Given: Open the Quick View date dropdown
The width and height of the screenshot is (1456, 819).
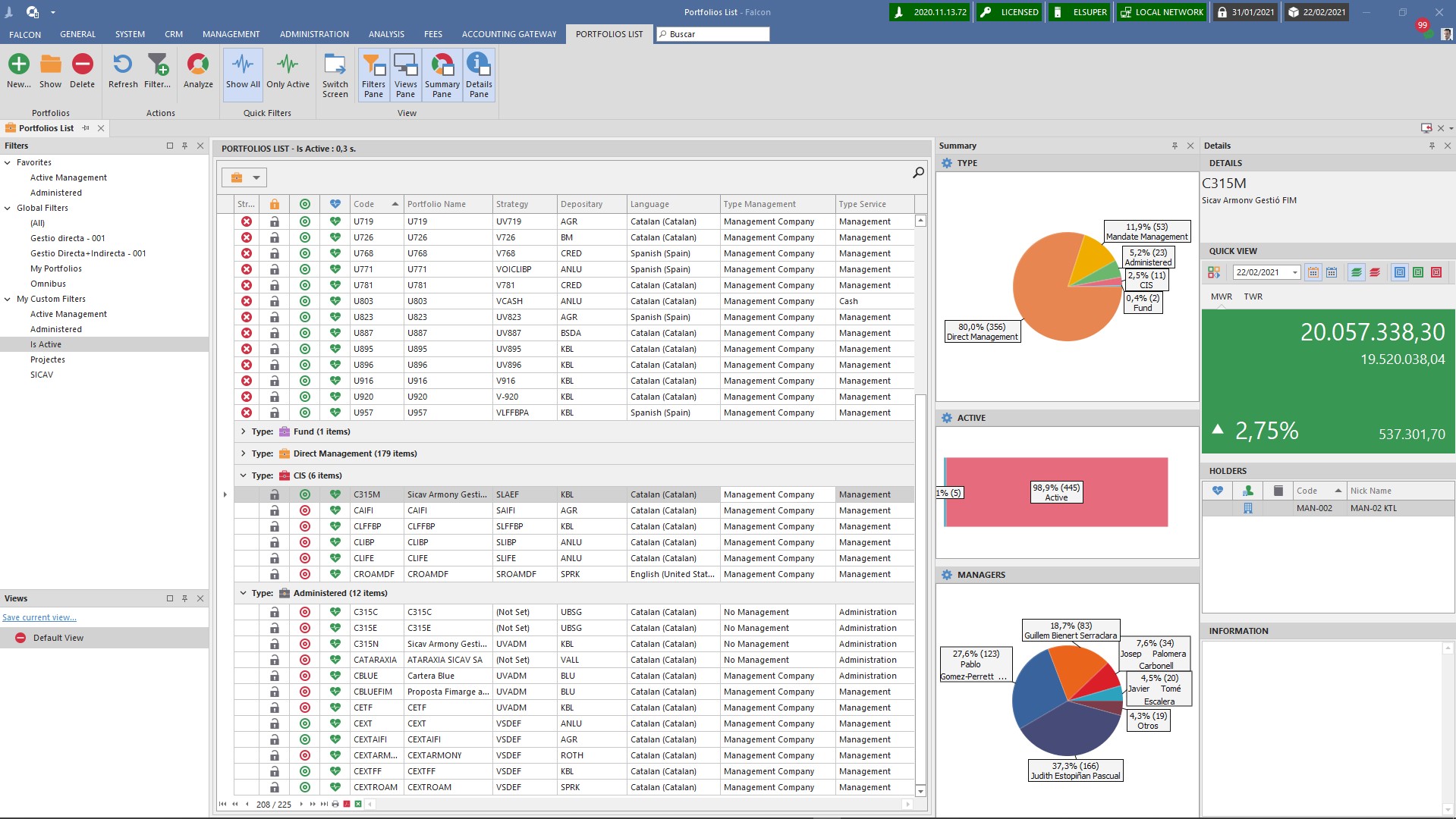Looking at the screenshot, I should [1295, 272].
